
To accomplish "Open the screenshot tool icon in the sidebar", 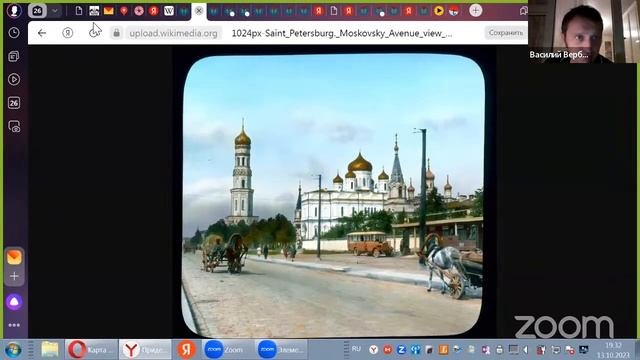I will tap(14, 127).
